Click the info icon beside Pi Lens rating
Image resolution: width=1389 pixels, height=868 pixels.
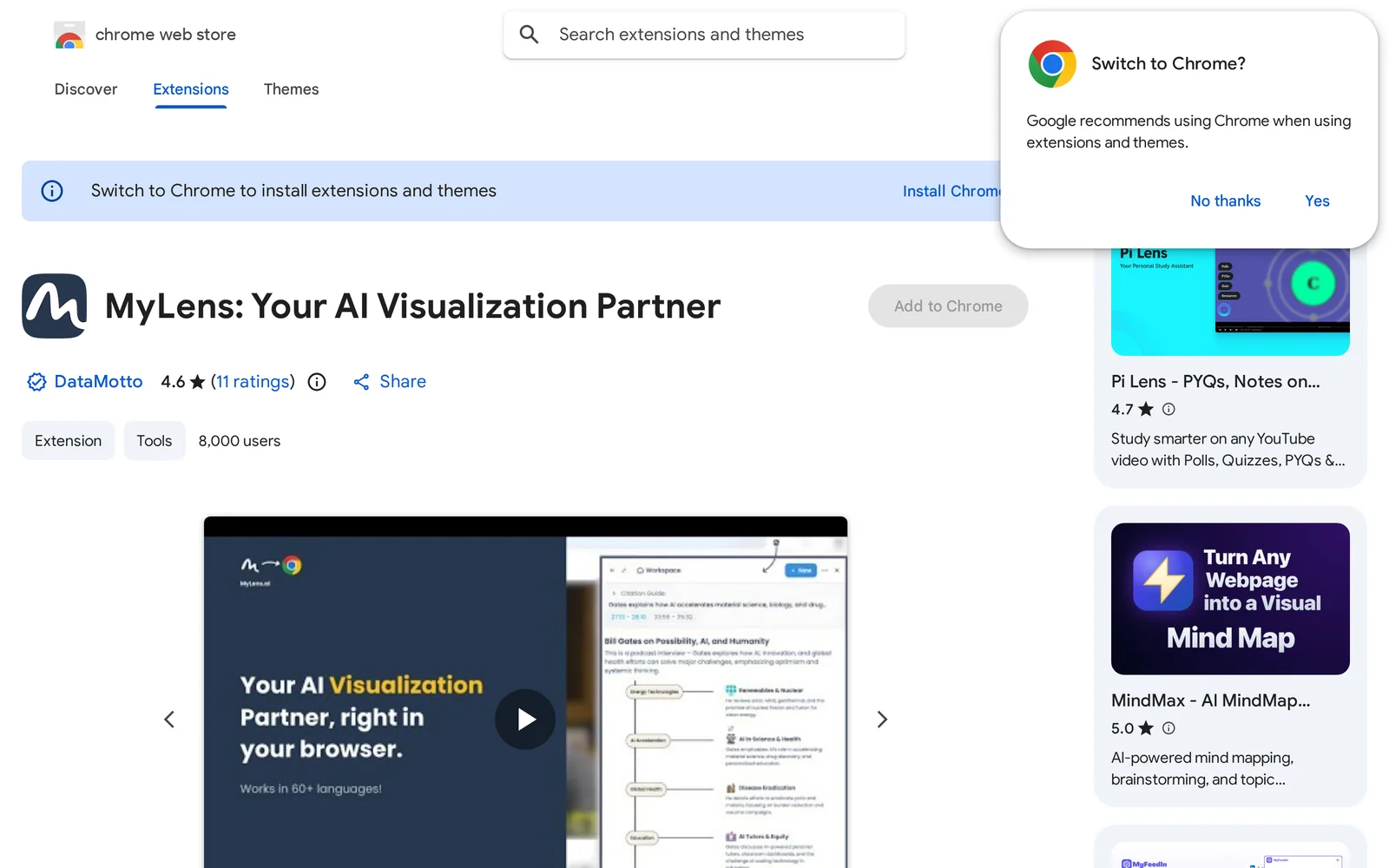(1168, 409)
